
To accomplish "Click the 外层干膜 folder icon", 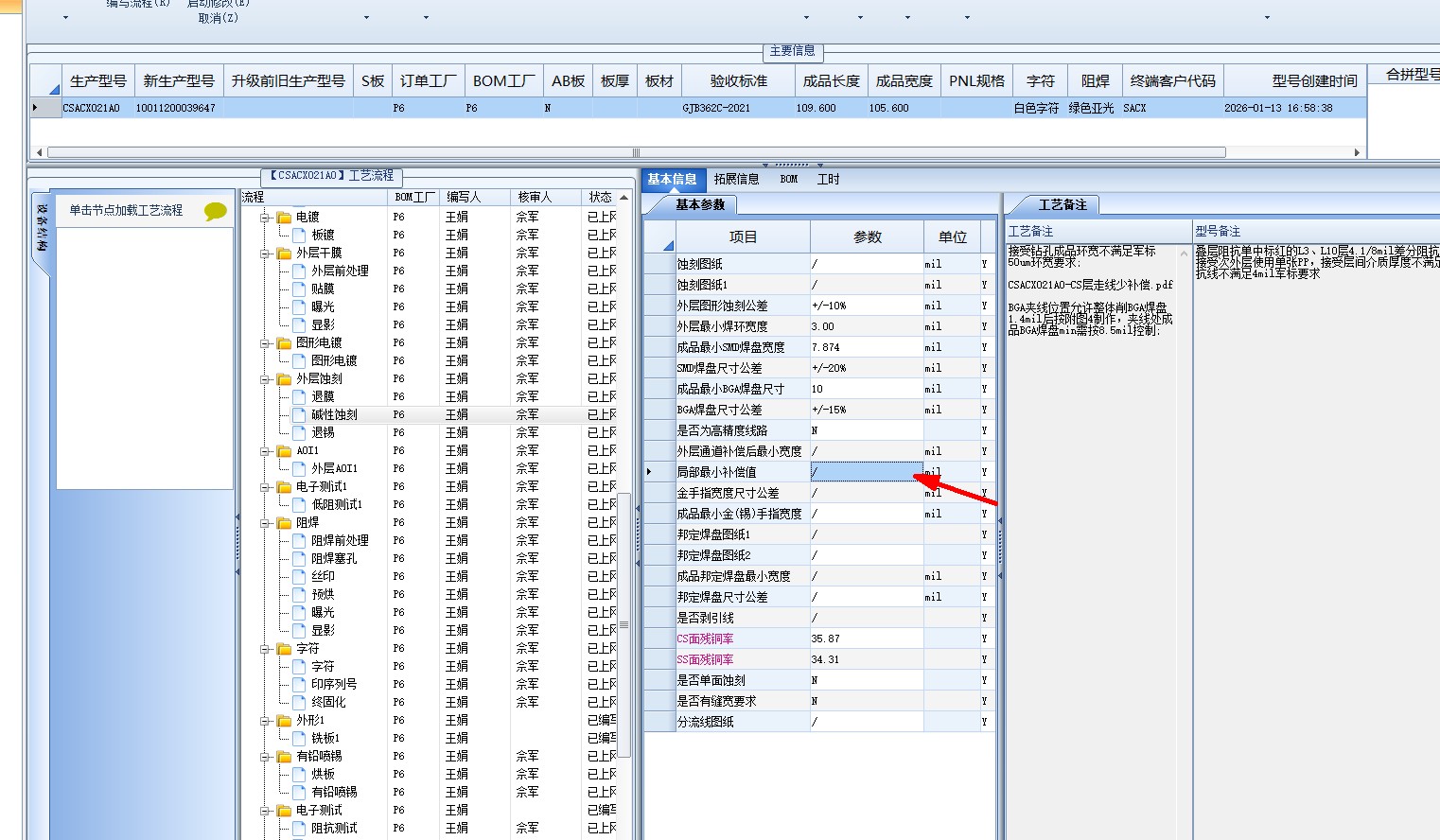I will [284, 253].
